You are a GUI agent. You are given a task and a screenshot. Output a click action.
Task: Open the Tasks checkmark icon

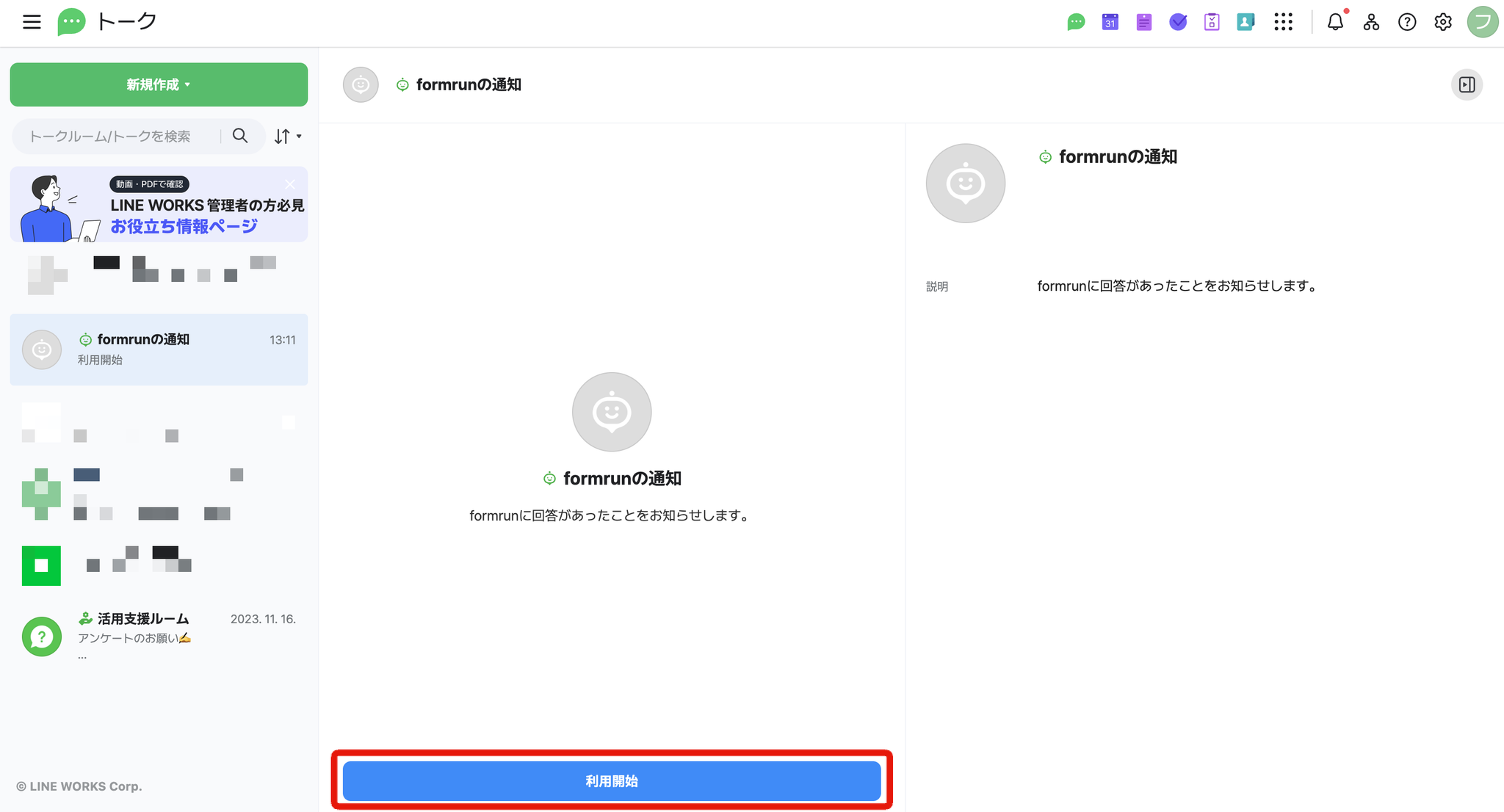[x=1178, y=22]
